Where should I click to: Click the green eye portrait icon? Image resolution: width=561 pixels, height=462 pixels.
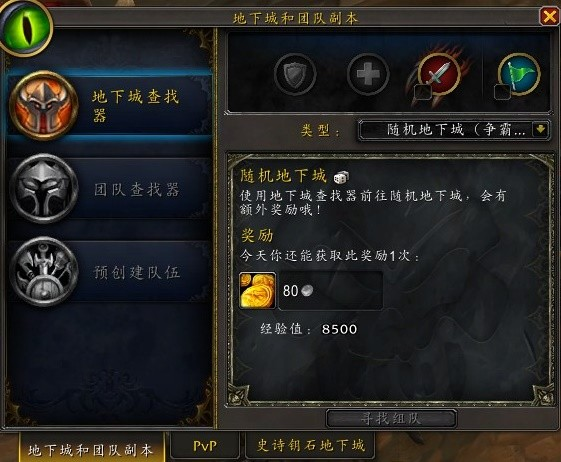click(26, 26)
